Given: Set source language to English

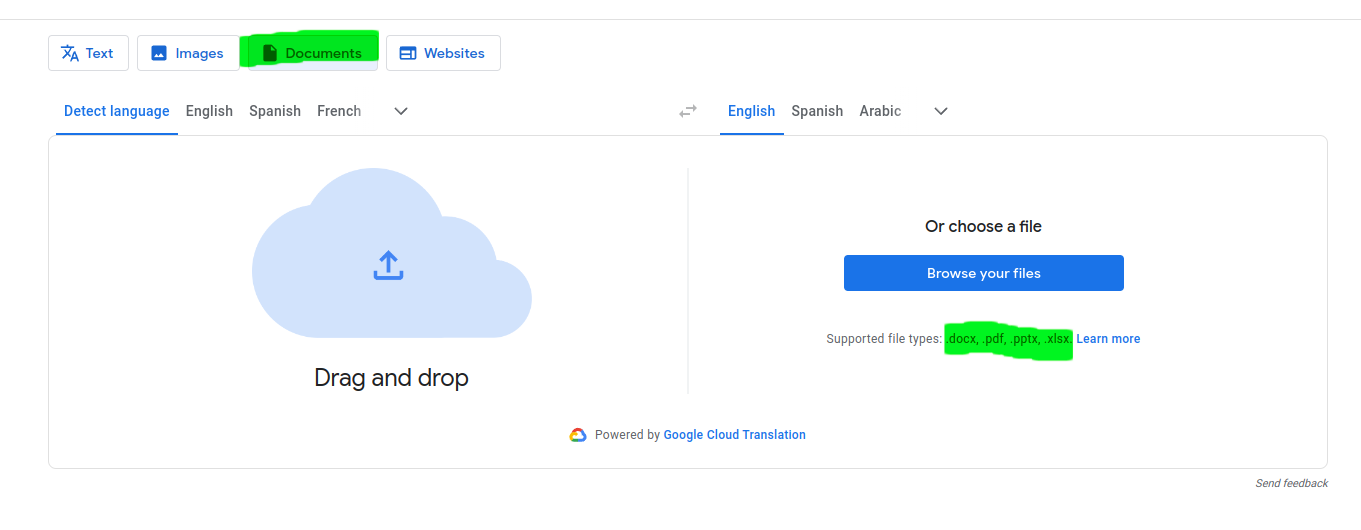Looking at the screenshot, I should (x=209, y=111).
